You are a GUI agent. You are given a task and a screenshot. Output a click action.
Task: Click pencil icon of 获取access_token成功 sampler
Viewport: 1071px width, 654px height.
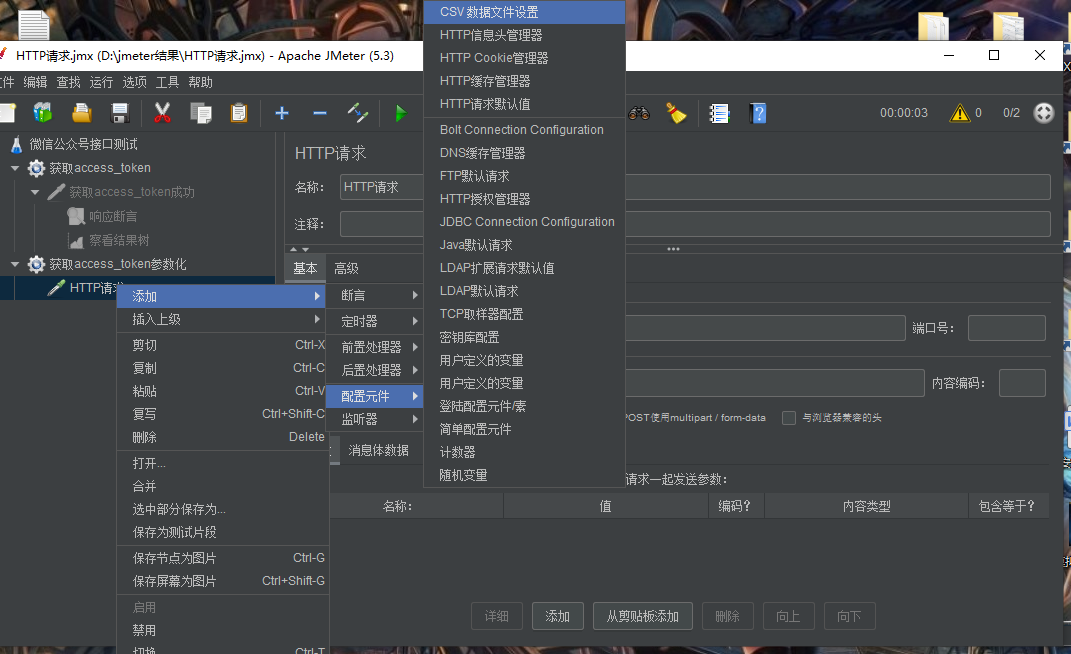[56, 192]
